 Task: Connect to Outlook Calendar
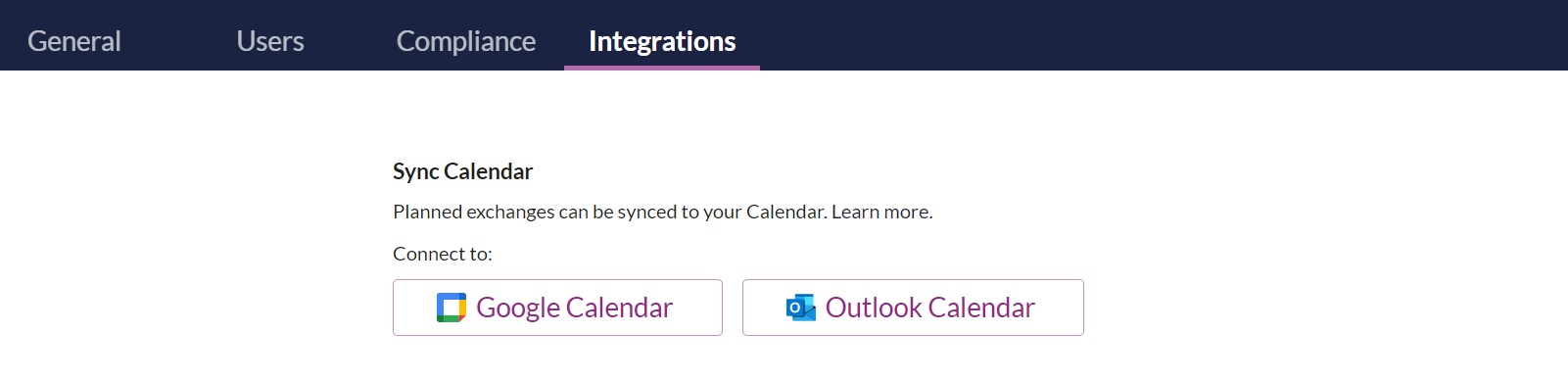click(913, 308)
